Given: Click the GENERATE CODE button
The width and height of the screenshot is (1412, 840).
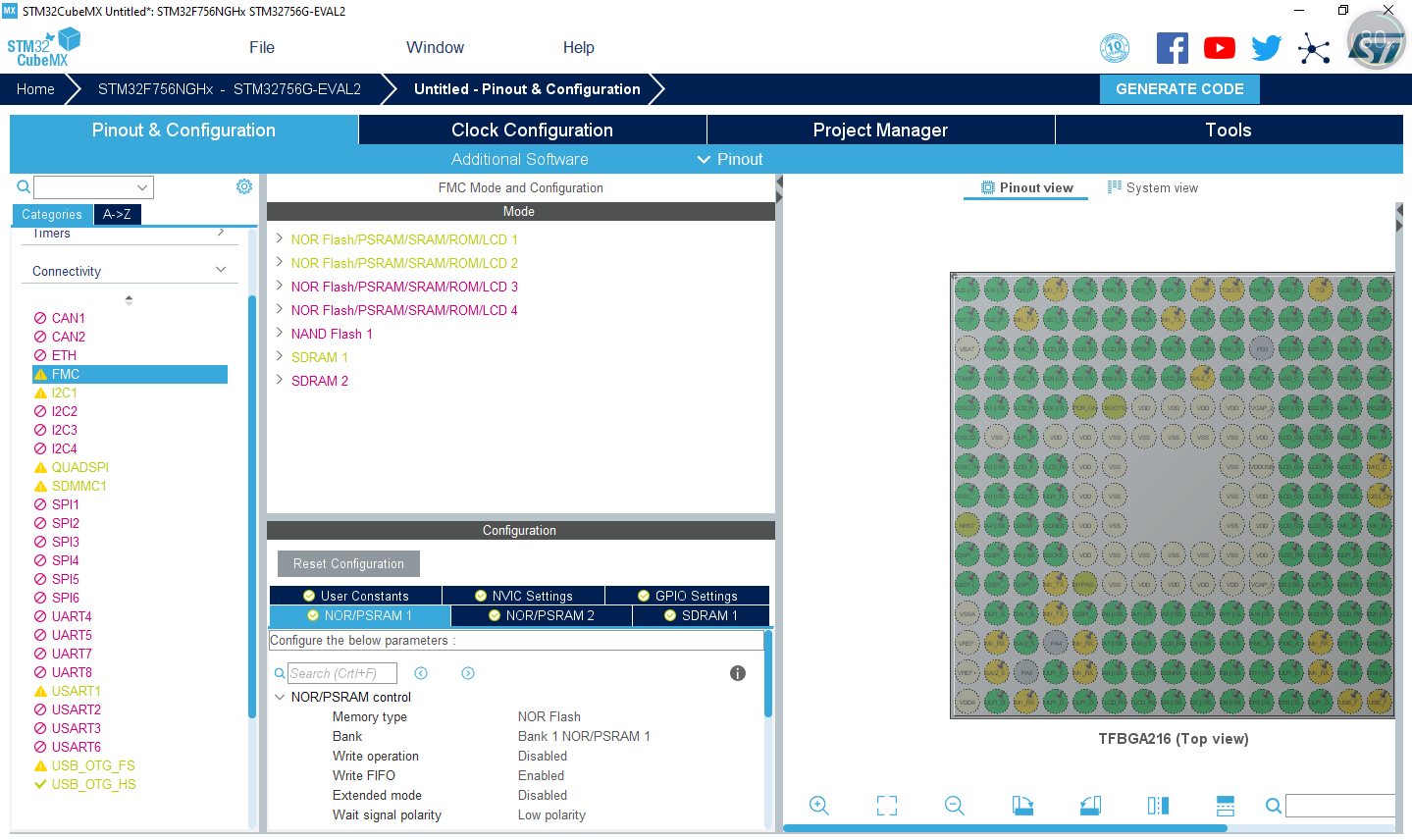Looking at the screenshot, I should [x=1179, y=89].
